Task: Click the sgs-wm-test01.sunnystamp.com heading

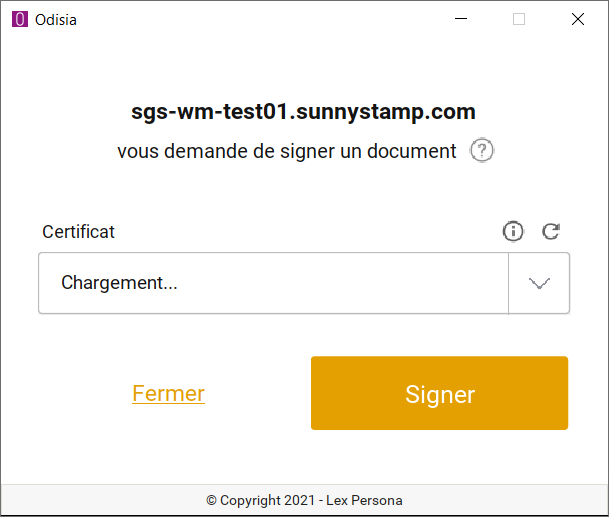Action: 303,111
